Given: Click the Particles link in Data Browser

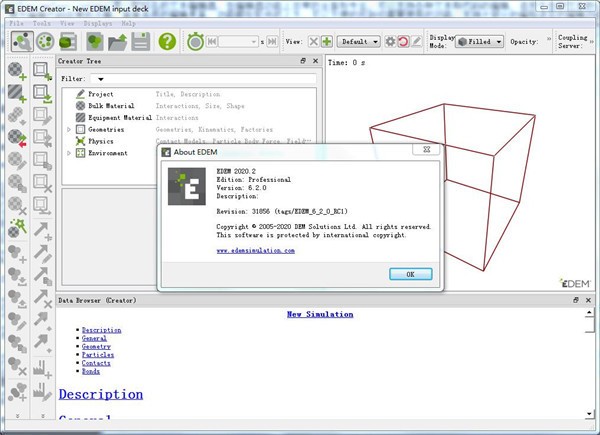Looking at the screenshot, I should coord(98,354).
